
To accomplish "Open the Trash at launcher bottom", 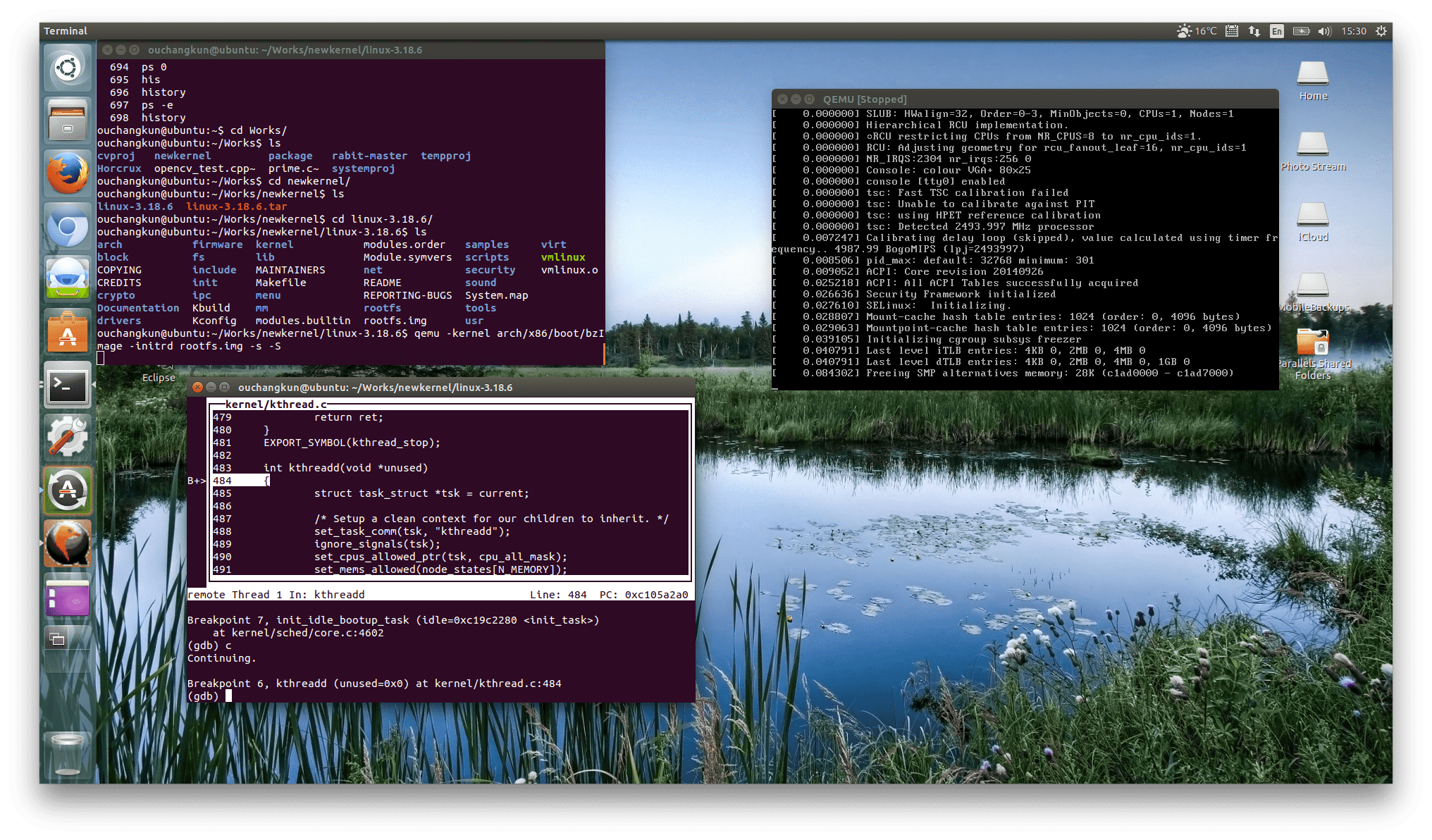I will (x=68, y=754).
